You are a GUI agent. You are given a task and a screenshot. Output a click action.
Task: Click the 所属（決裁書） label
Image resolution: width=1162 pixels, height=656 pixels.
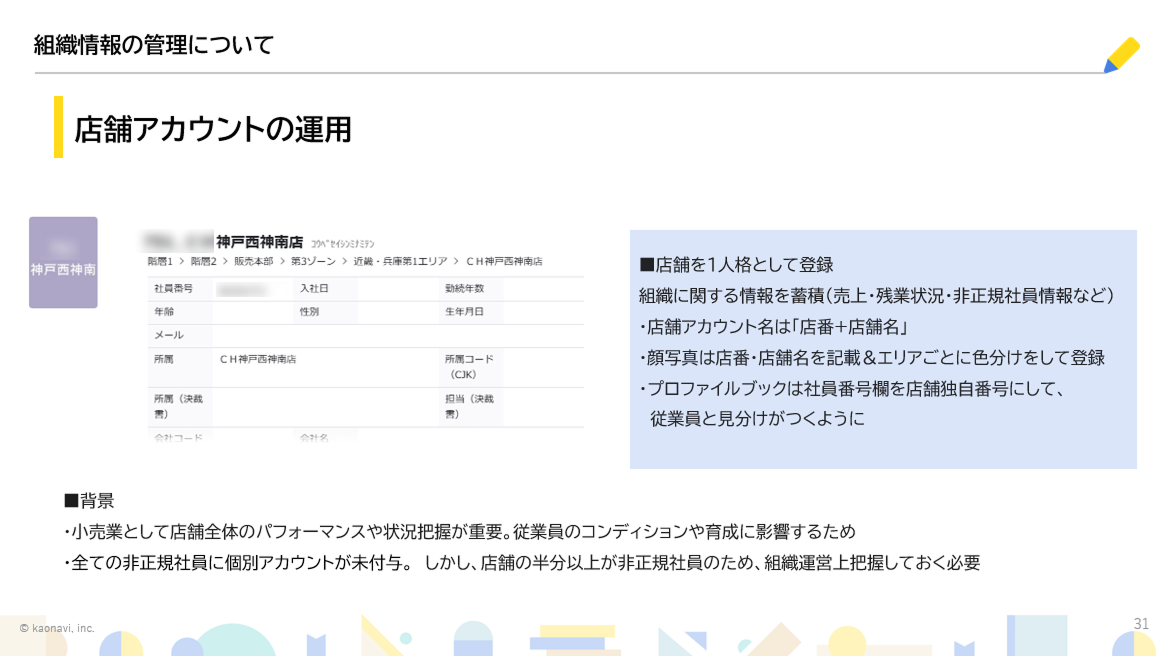[178, 406]
